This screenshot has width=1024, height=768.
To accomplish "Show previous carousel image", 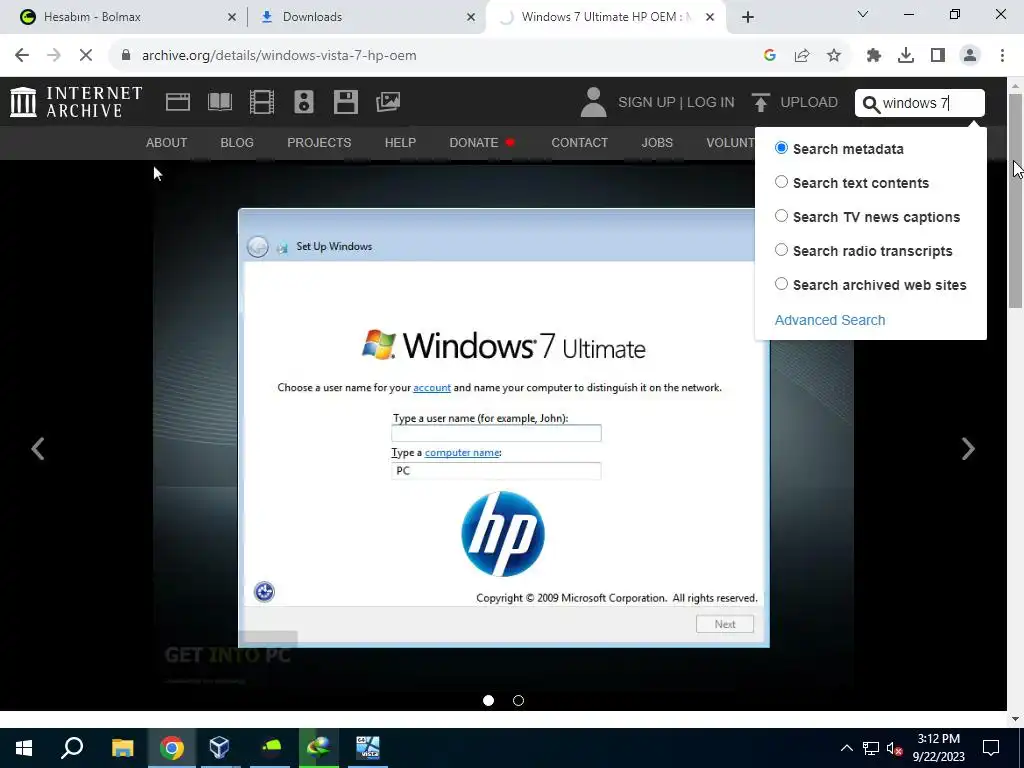I will point(38,449).
